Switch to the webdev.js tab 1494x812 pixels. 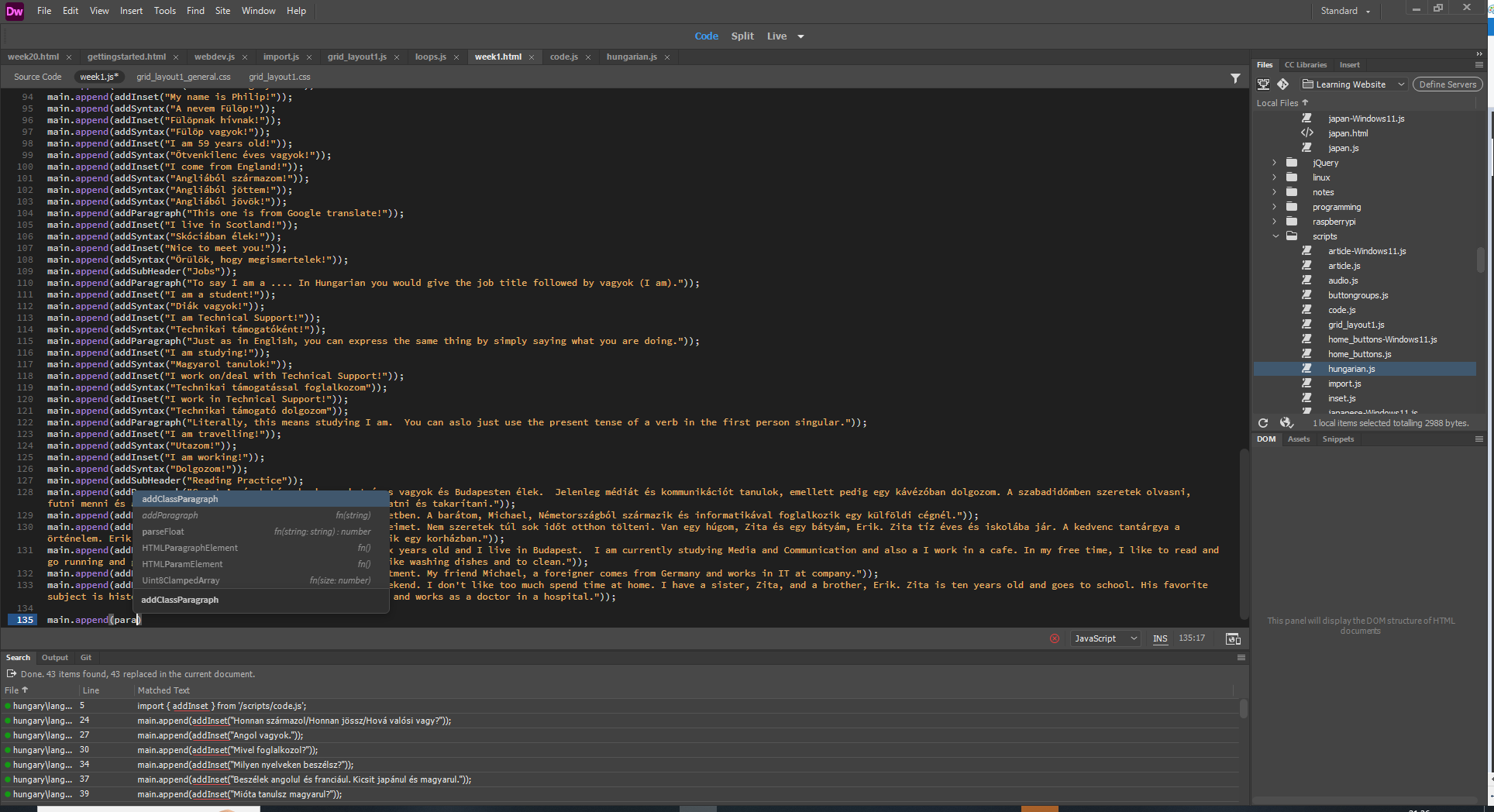(215, 57)
